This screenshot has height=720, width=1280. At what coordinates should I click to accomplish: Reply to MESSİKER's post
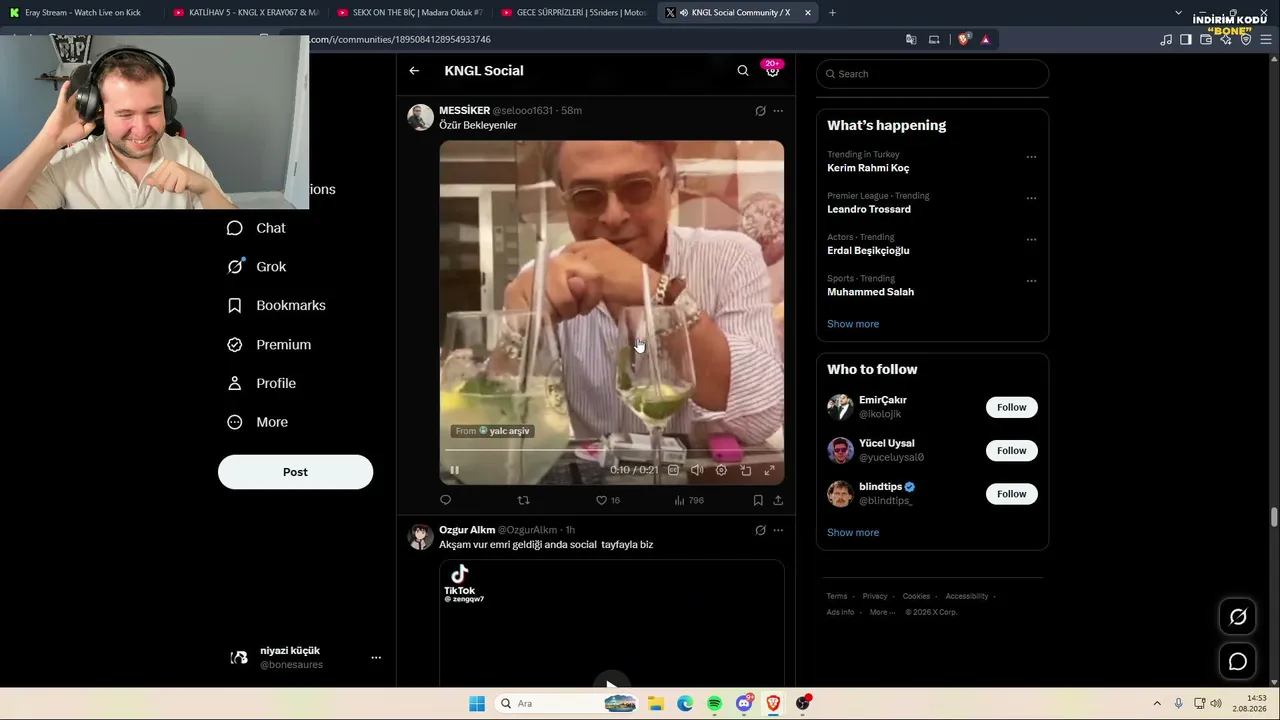pos(446,500)
